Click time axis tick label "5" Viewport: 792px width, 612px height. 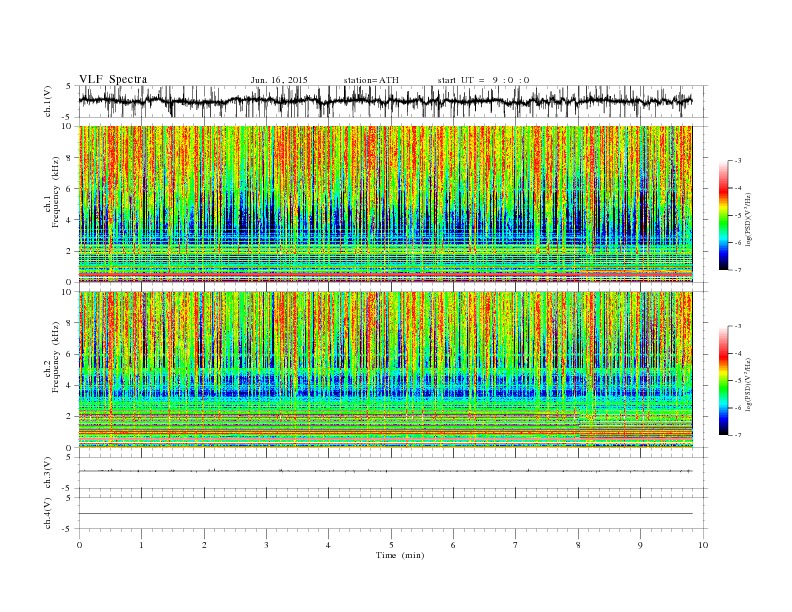pyautogui.click(x=391, y=545)
